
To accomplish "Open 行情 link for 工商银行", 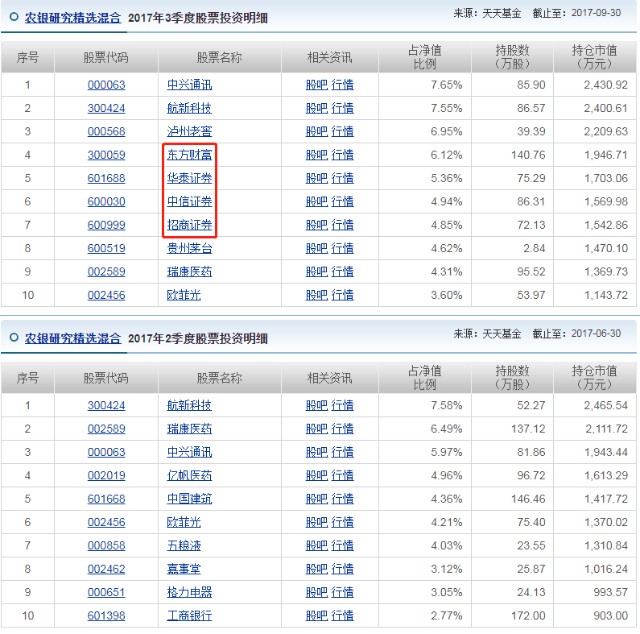I will pos(342,616).
